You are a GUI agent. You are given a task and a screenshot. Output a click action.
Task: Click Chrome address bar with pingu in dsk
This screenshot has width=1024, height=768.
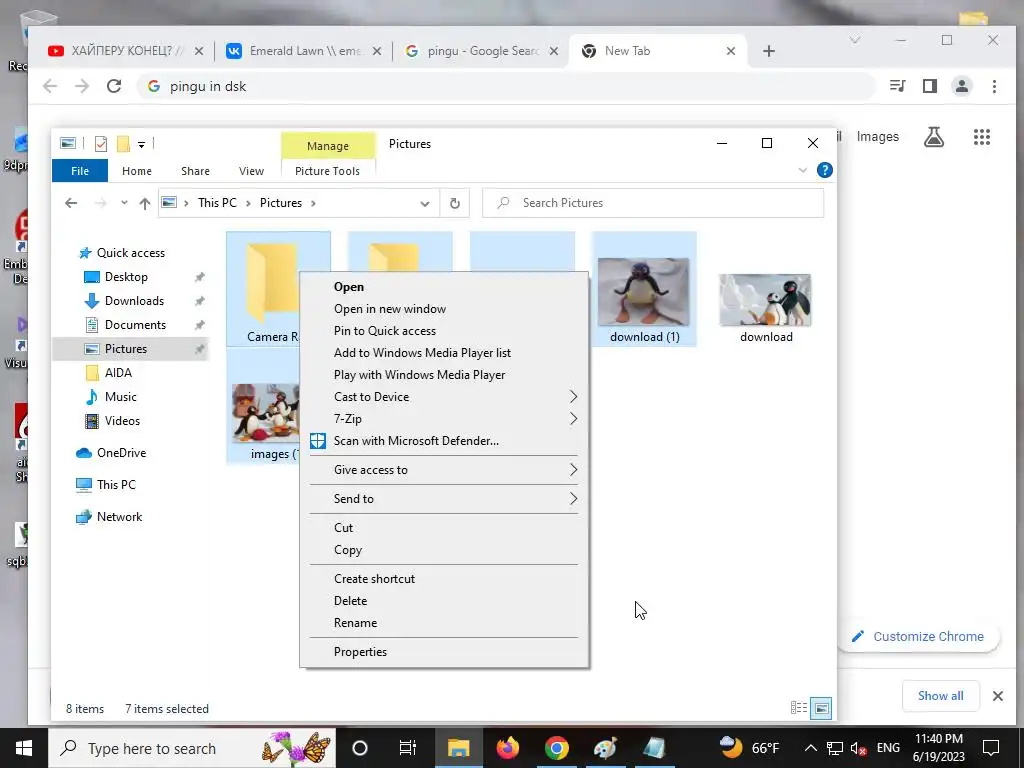[x=506, y=86]
